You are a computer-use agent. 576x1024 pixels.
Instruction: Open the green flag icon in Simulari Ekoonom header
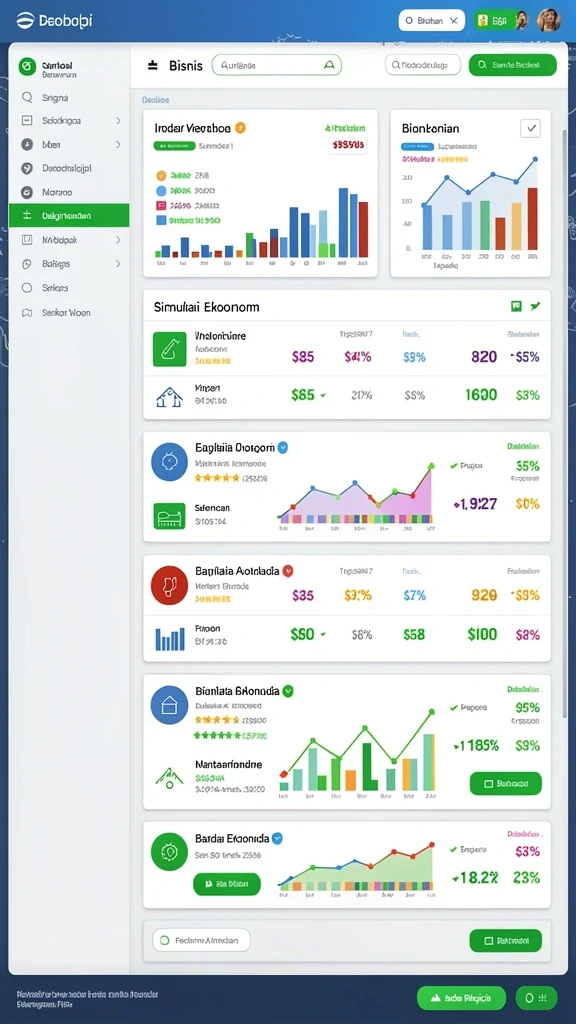click(516, 306)
